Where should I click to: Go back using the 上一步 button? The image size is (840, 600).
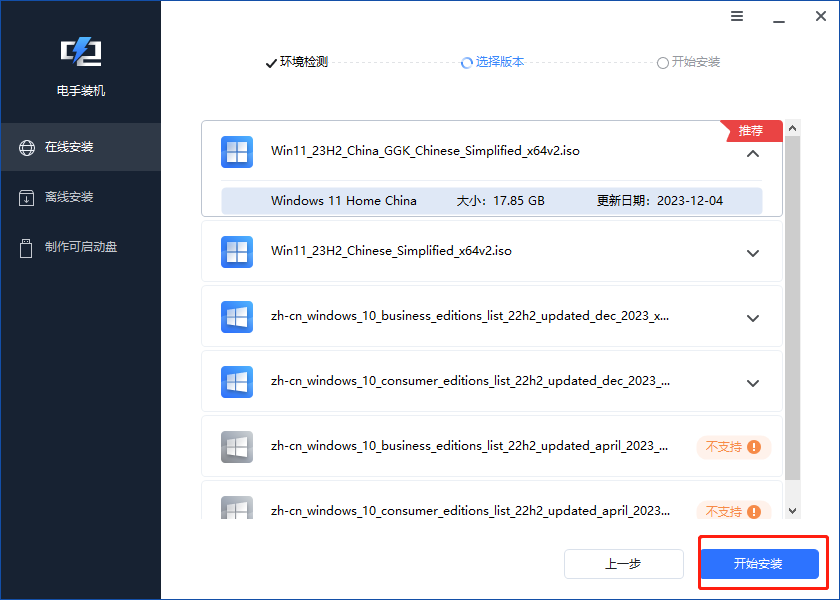(623, 563)
